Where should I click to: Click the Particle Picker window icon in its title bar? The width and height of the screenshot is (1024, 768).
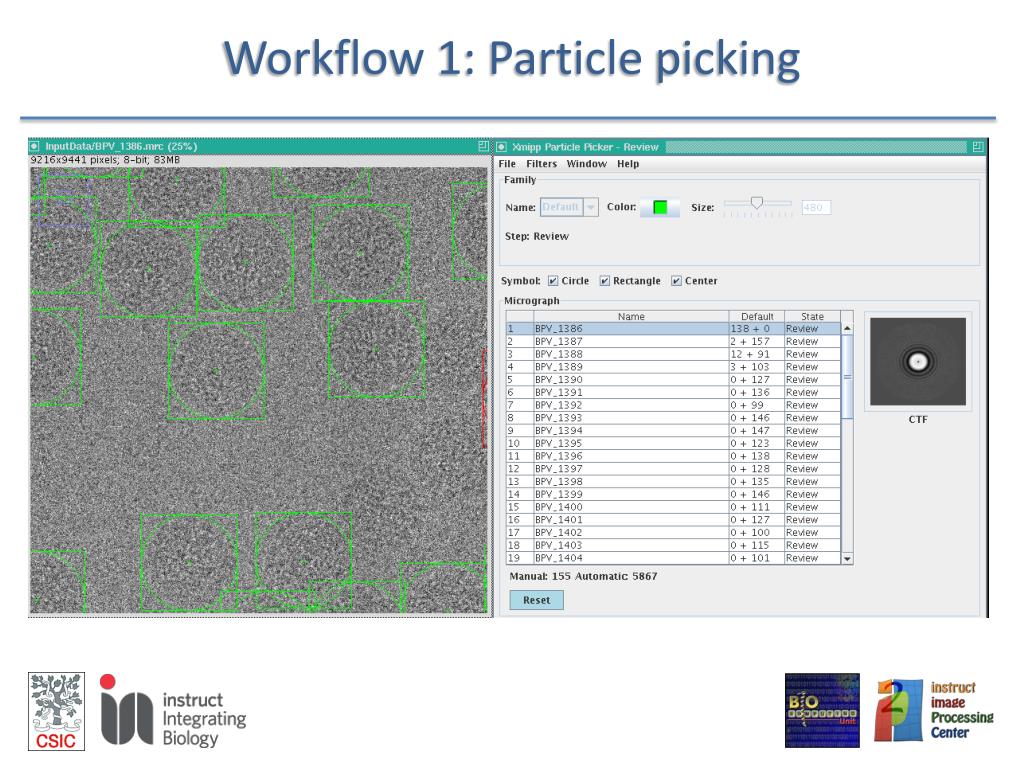coord(502,147)
